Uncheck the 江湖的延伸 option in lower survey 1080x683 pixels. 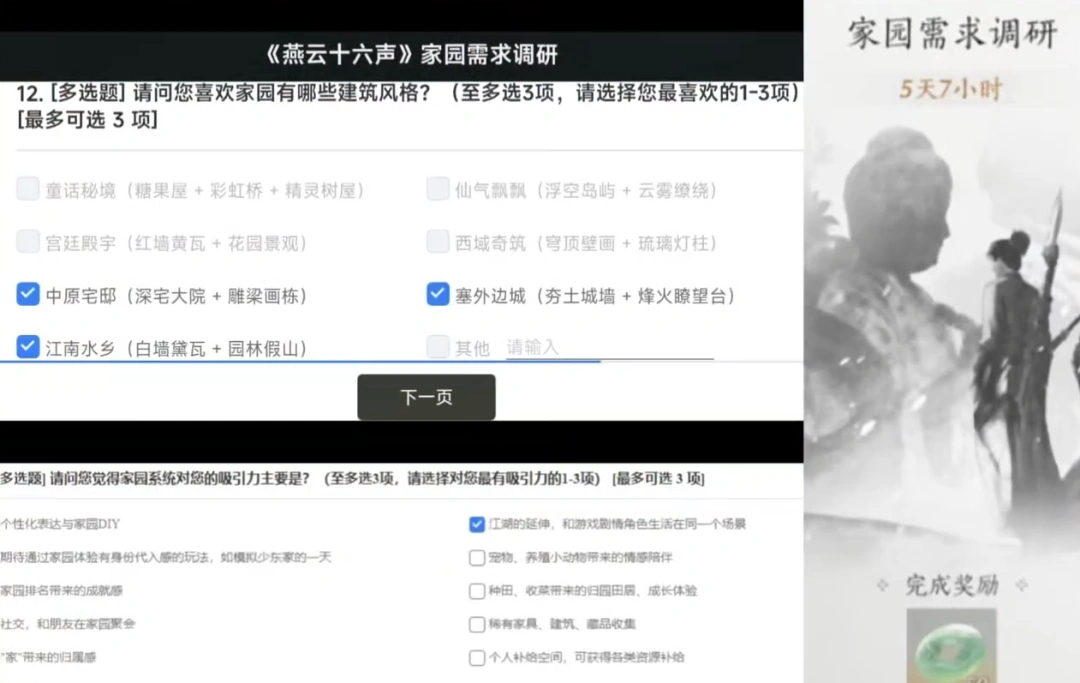coord(477,525)
